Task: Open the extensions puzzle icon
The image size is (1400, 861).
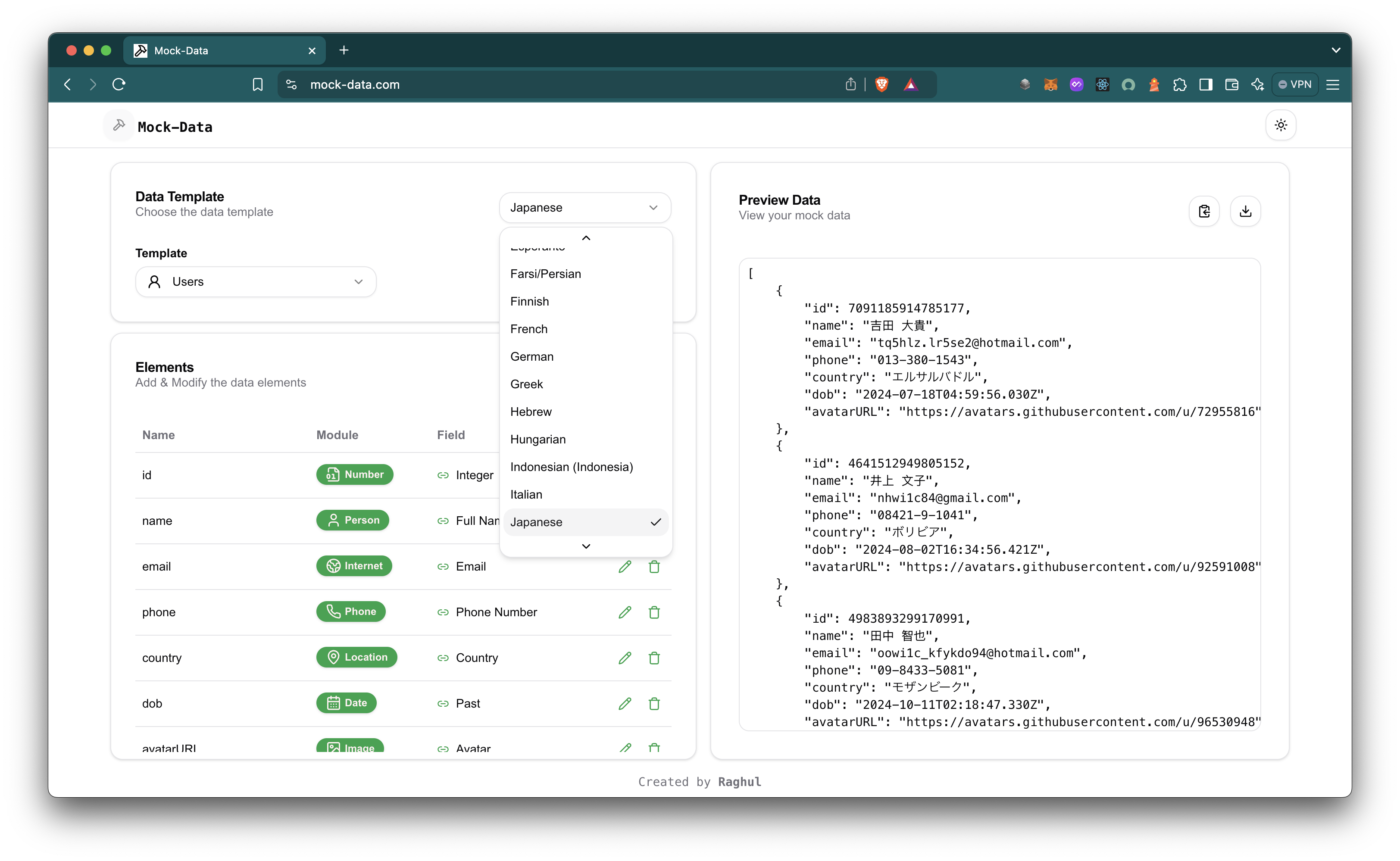Action: [x=1180, y=84]
